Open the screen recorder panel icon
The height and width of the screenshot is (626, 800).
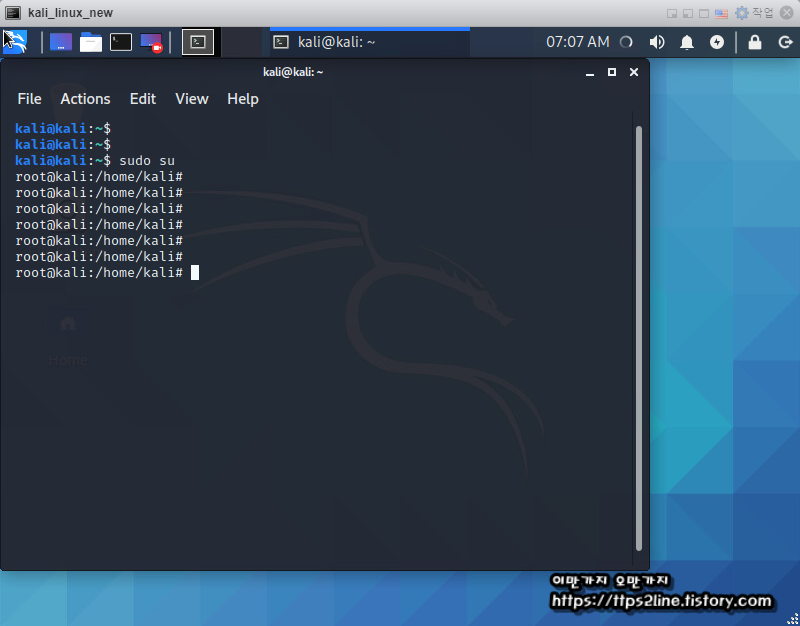[x=151, y=42]
